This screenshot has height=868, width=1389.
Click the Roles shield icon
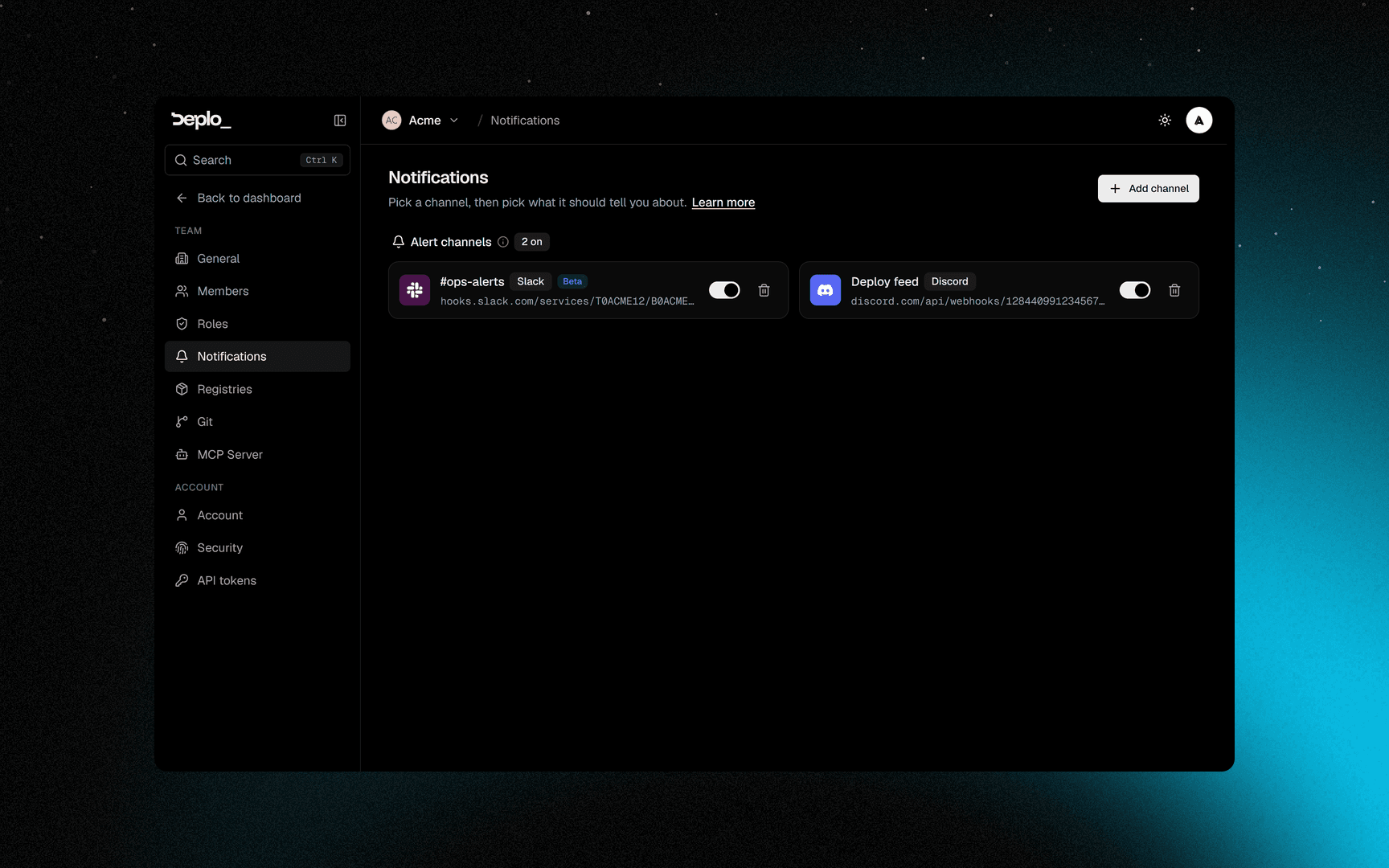tap(182, 324)
